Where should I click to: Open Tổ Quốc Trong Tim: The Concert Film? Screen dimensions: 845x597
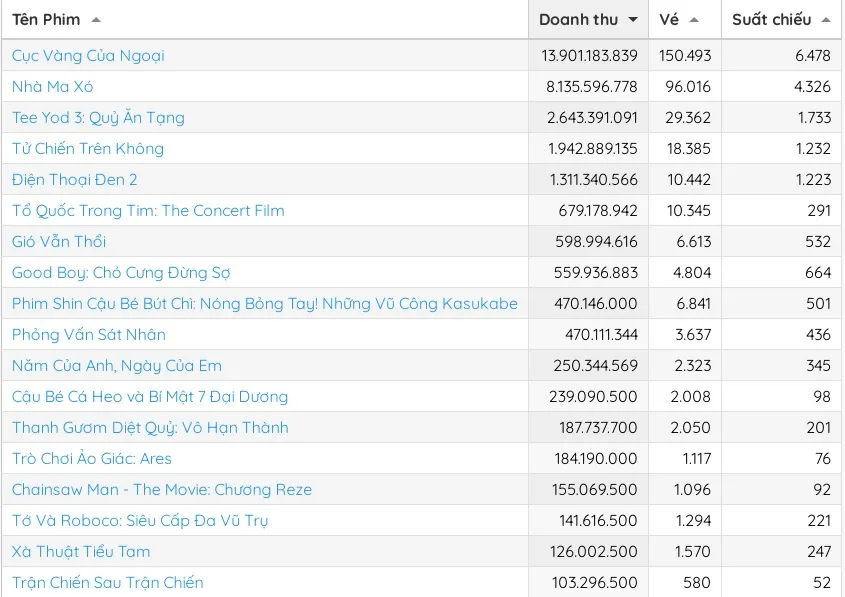(x=148, y=211)
